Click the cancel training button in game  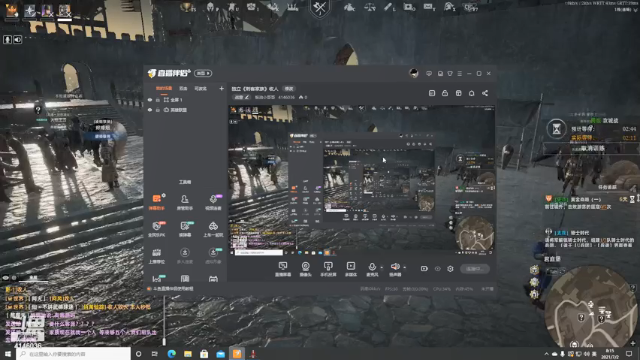(593, 149)
